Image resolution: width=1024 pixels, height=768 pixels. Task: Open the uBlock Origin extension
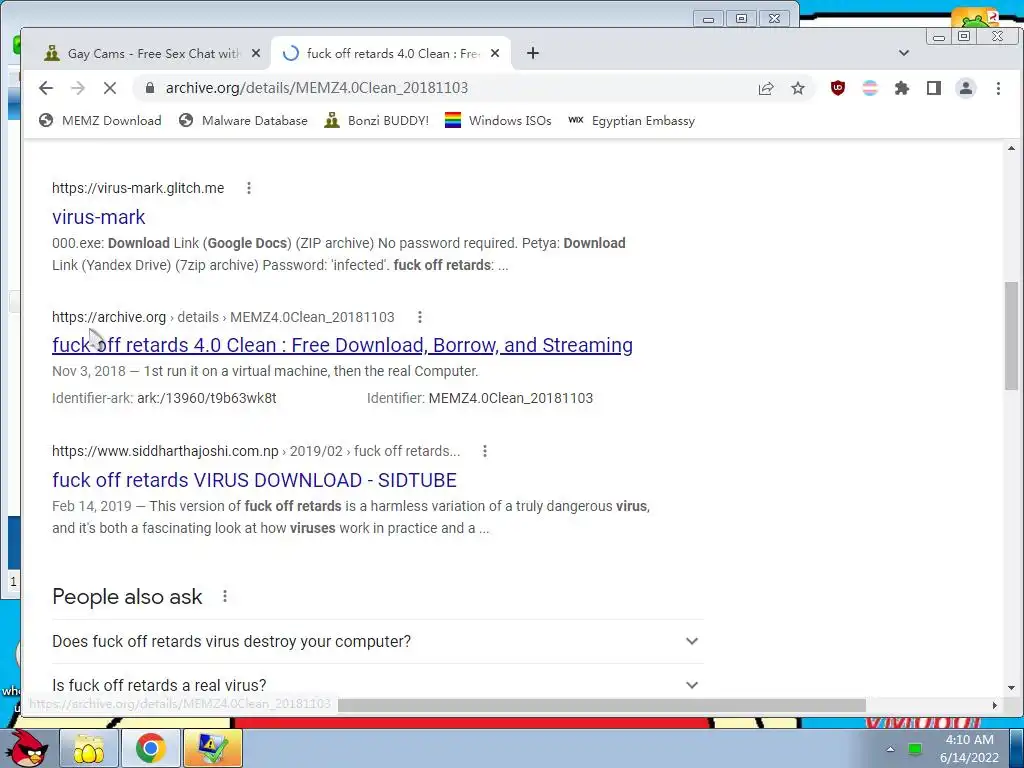(x=838, y=88)
